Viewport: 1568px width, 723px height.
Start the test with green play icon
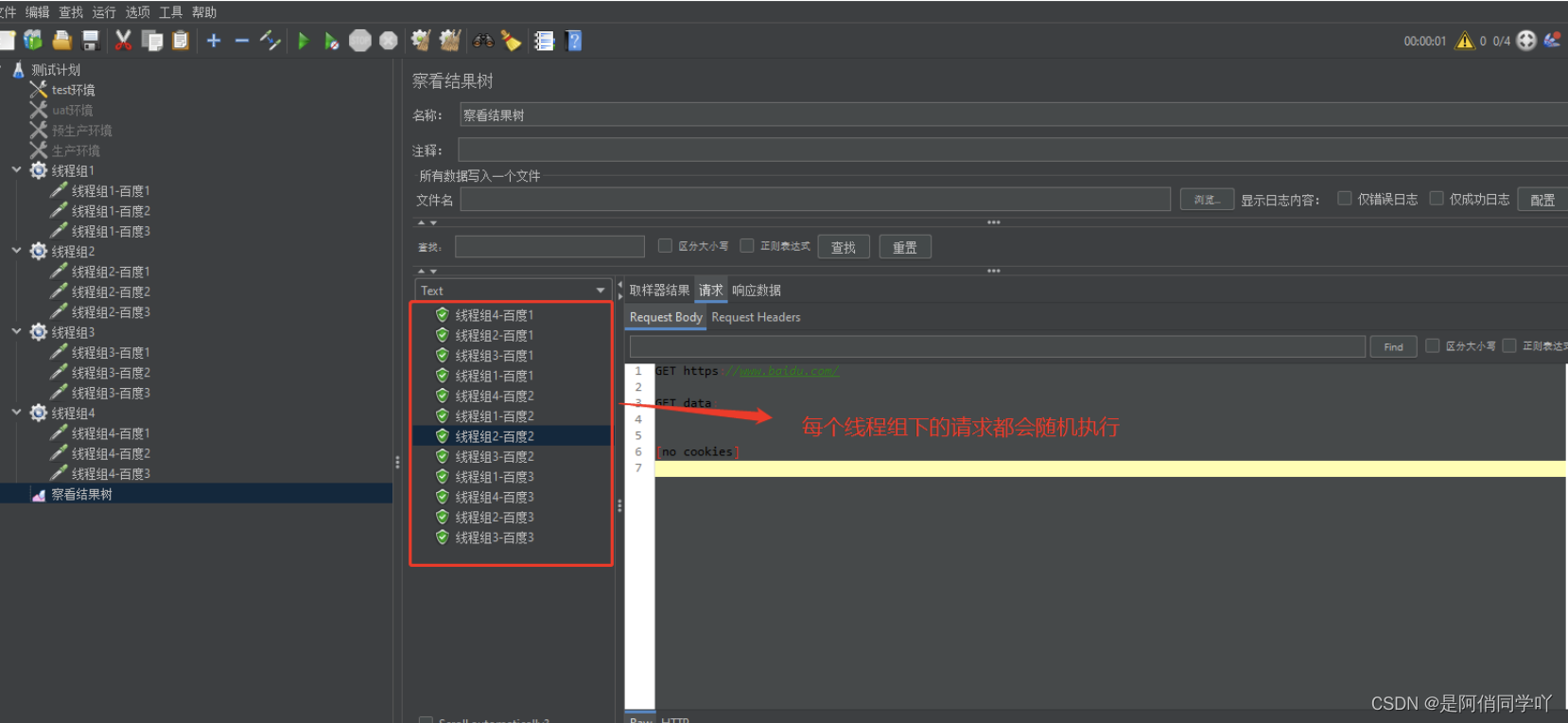304,41
